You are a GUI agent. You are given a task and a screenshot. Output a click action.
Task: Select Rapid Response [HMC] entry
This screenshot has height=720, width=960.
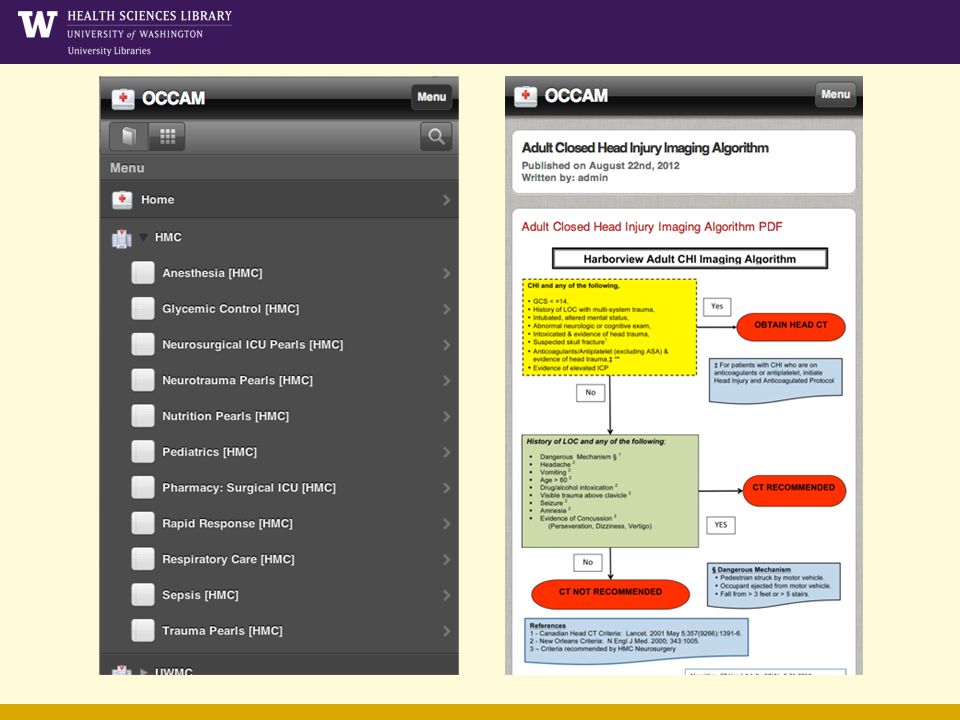pos(279,523)
